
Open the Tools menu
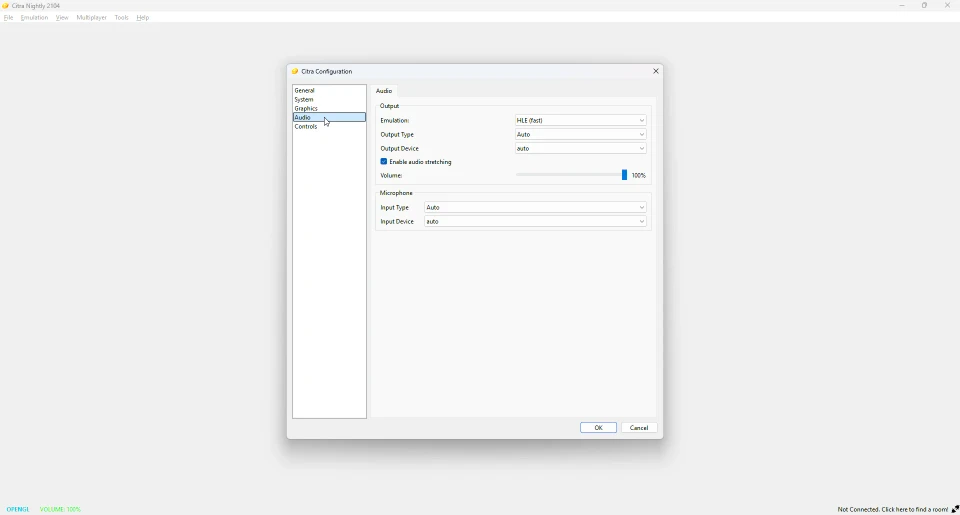pyautogui.click(x=121, y=18)
